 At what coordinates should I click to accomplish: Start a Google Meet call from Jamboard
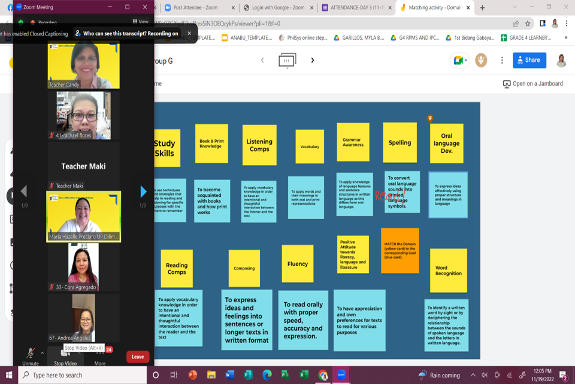coord(459,60)
